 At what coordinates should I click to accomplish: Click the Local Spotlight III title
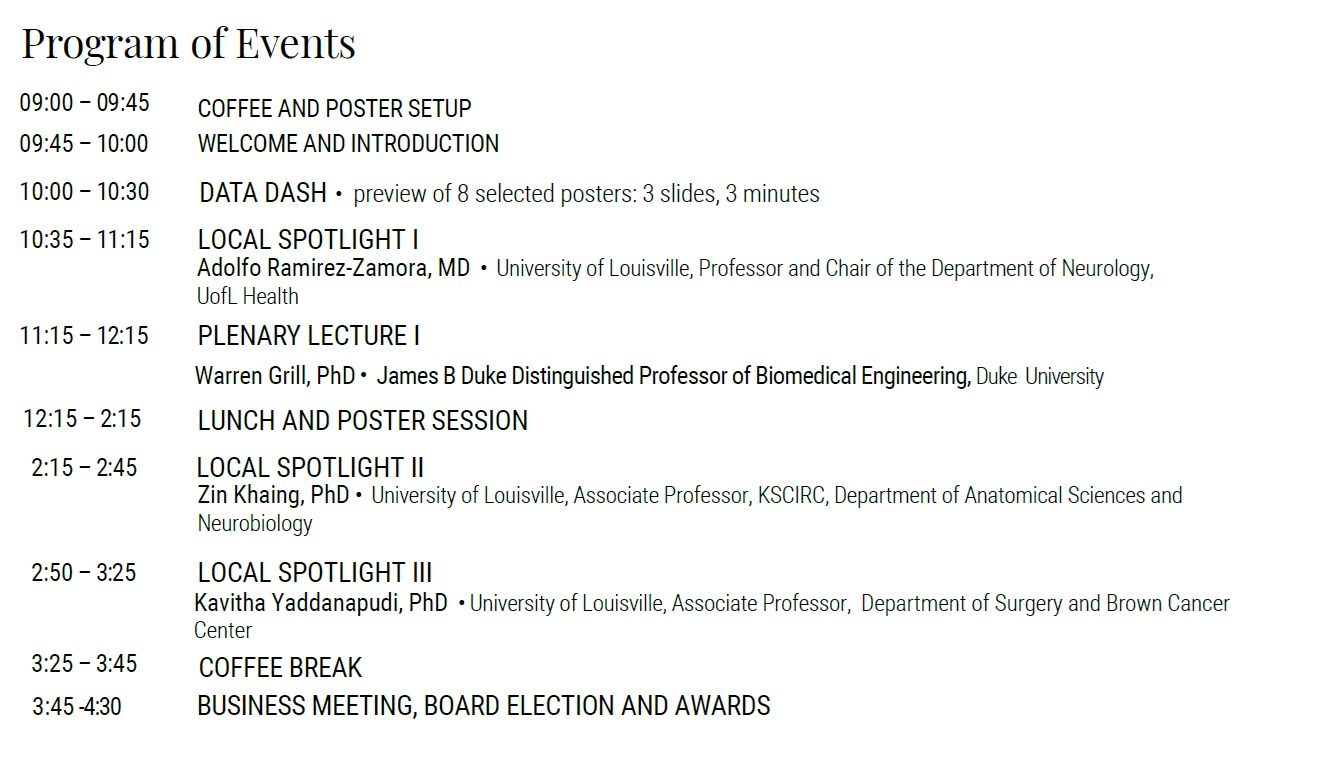315,573
